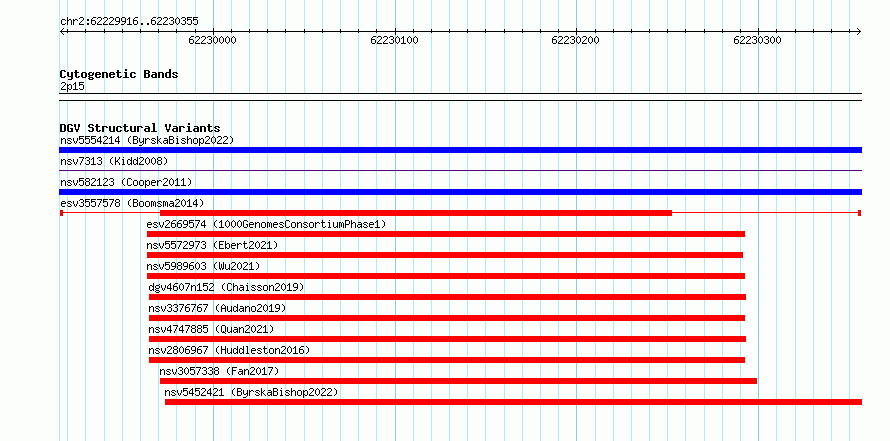Select the red nsv5452421 variant bar

(514, 402)
